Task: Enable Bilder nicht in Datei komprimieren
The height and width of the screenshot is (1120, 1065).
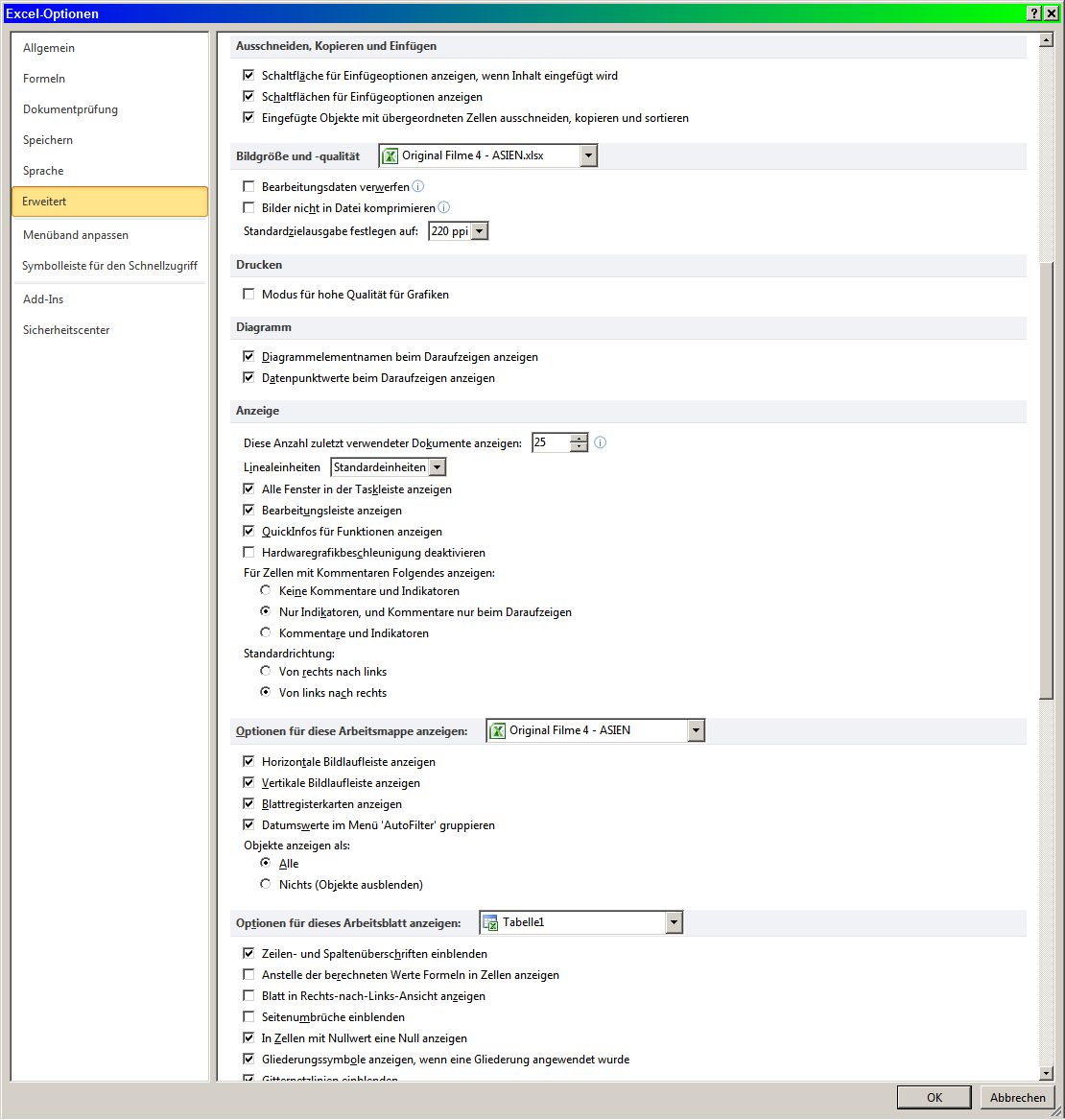Action: pyautogui.click(x=248, y=208)
